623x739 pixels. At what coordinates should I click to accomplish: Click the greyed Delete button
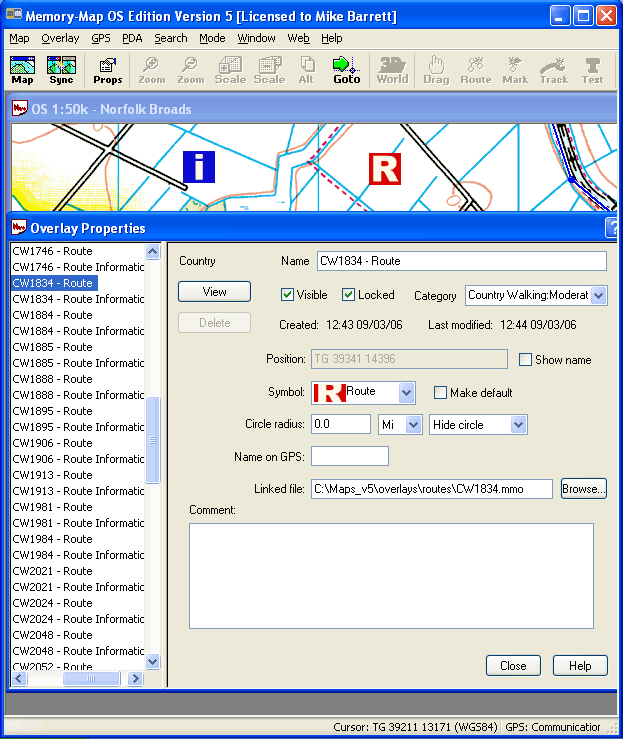point(214,323)
